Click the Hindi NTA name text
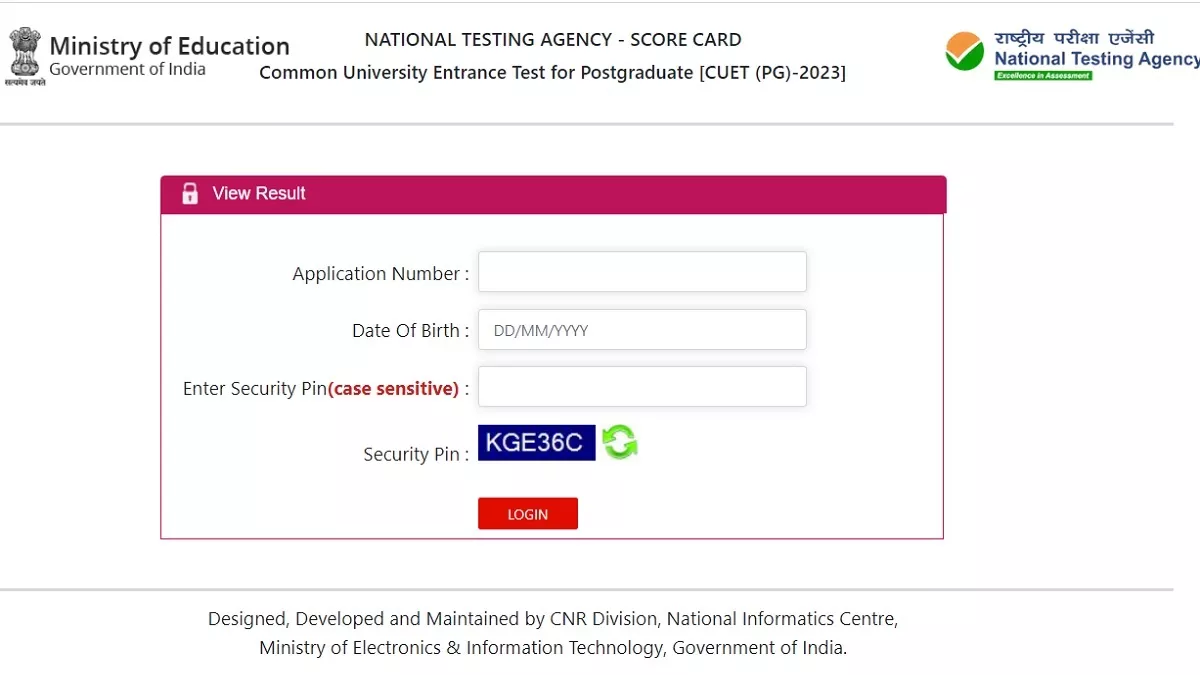Image resolution: width=1200 pixels, height=675 pixels. point(1074,37)
